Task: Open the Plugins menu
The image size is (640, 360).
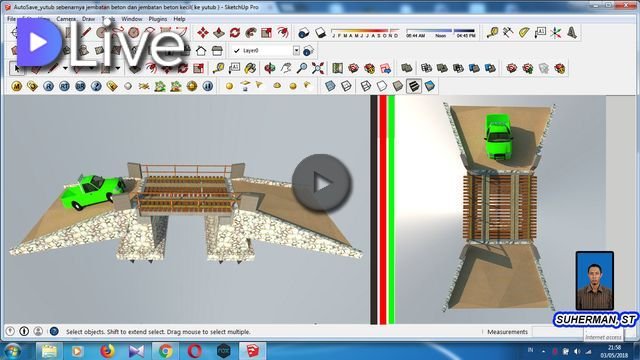Action: click(158, 19)
